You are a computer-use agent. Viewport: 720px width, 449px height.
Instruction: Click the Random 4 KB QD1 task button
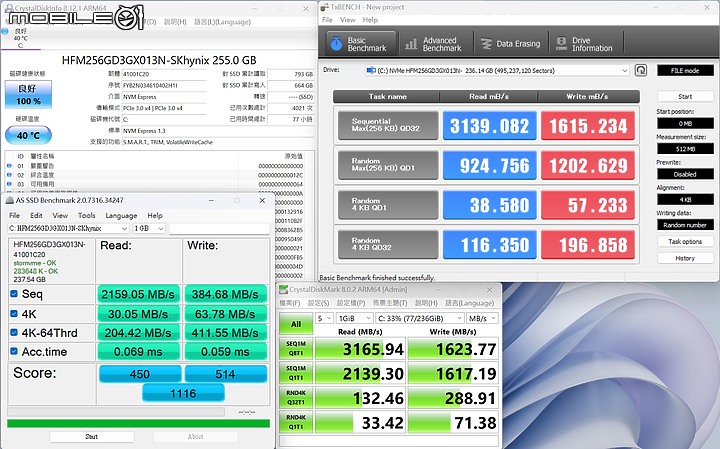click(x=388, y=204)
